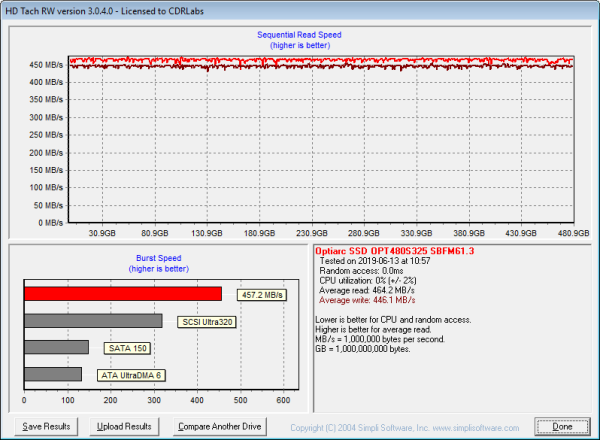The image size is (600, 440).
Task: Click the CPU utilization 0% line
Action: point(368,280)
